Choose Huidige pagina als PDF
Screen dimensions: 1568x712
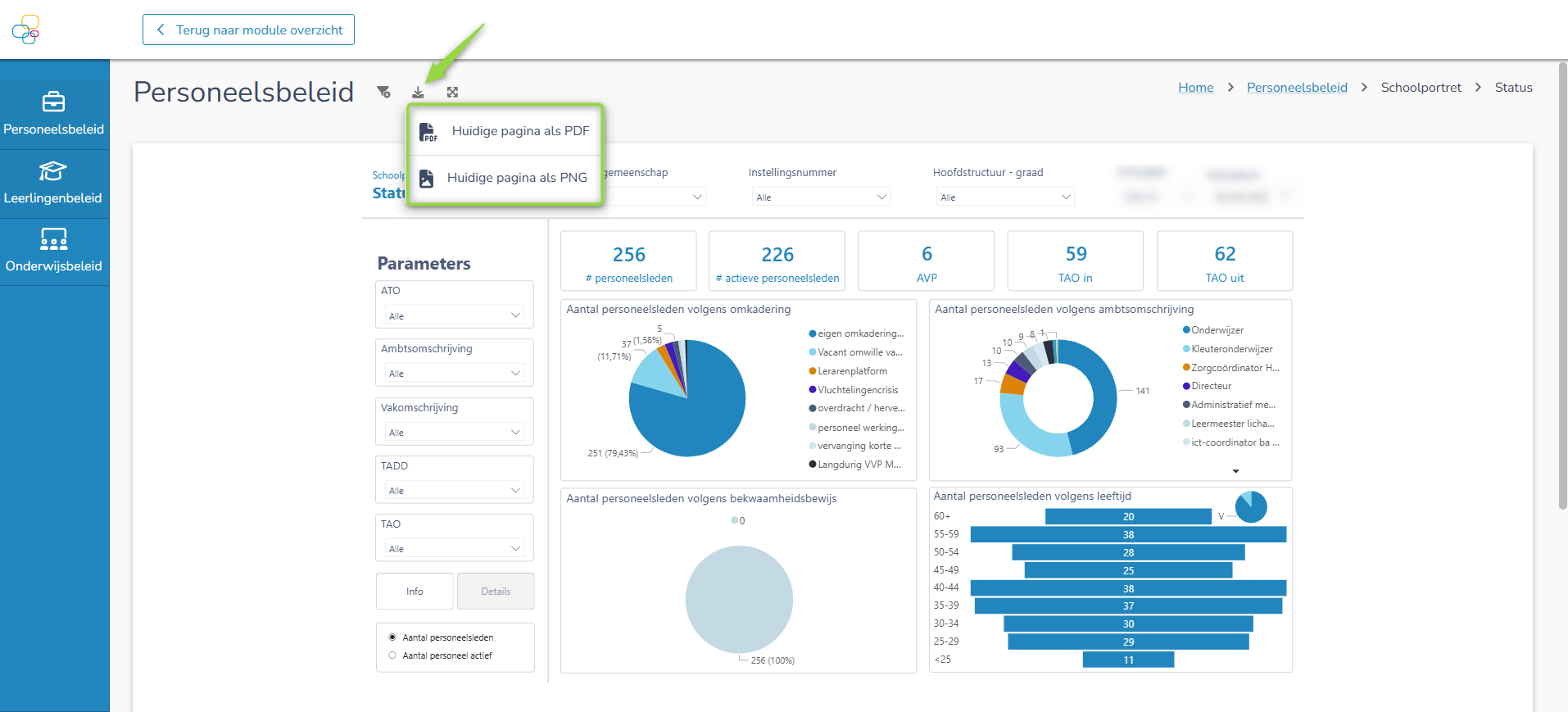(505, 131)
